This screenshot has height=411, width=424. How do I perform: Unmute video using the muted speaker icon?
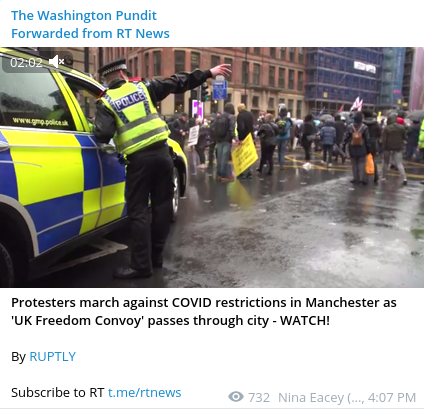56,62
